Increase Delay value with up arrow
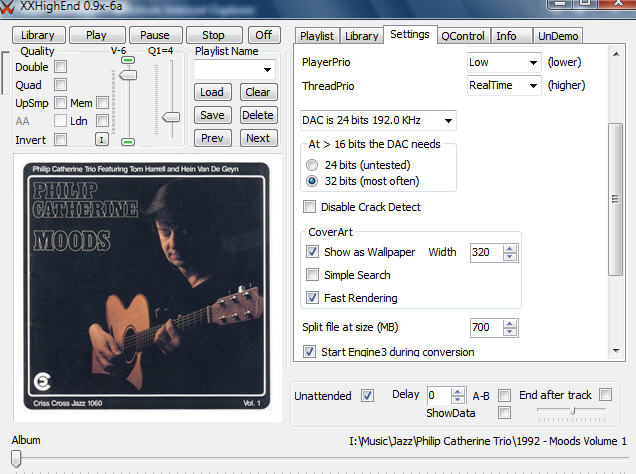 (x=458, y=392)
